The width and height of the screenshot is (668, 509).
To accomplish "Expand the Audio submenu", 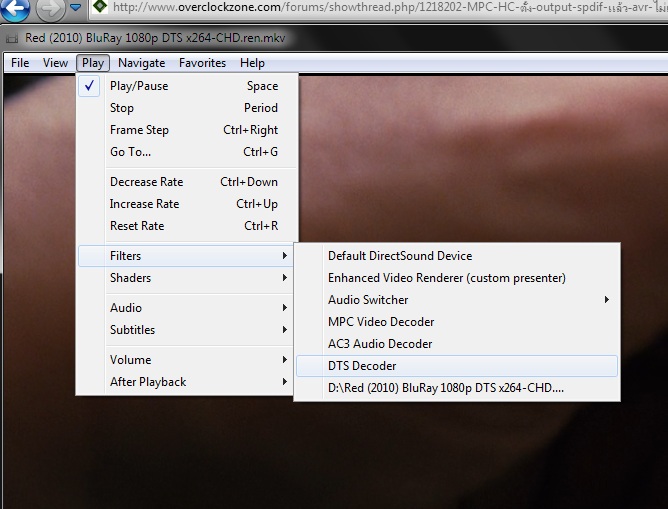I will click(x=186, y=308).
